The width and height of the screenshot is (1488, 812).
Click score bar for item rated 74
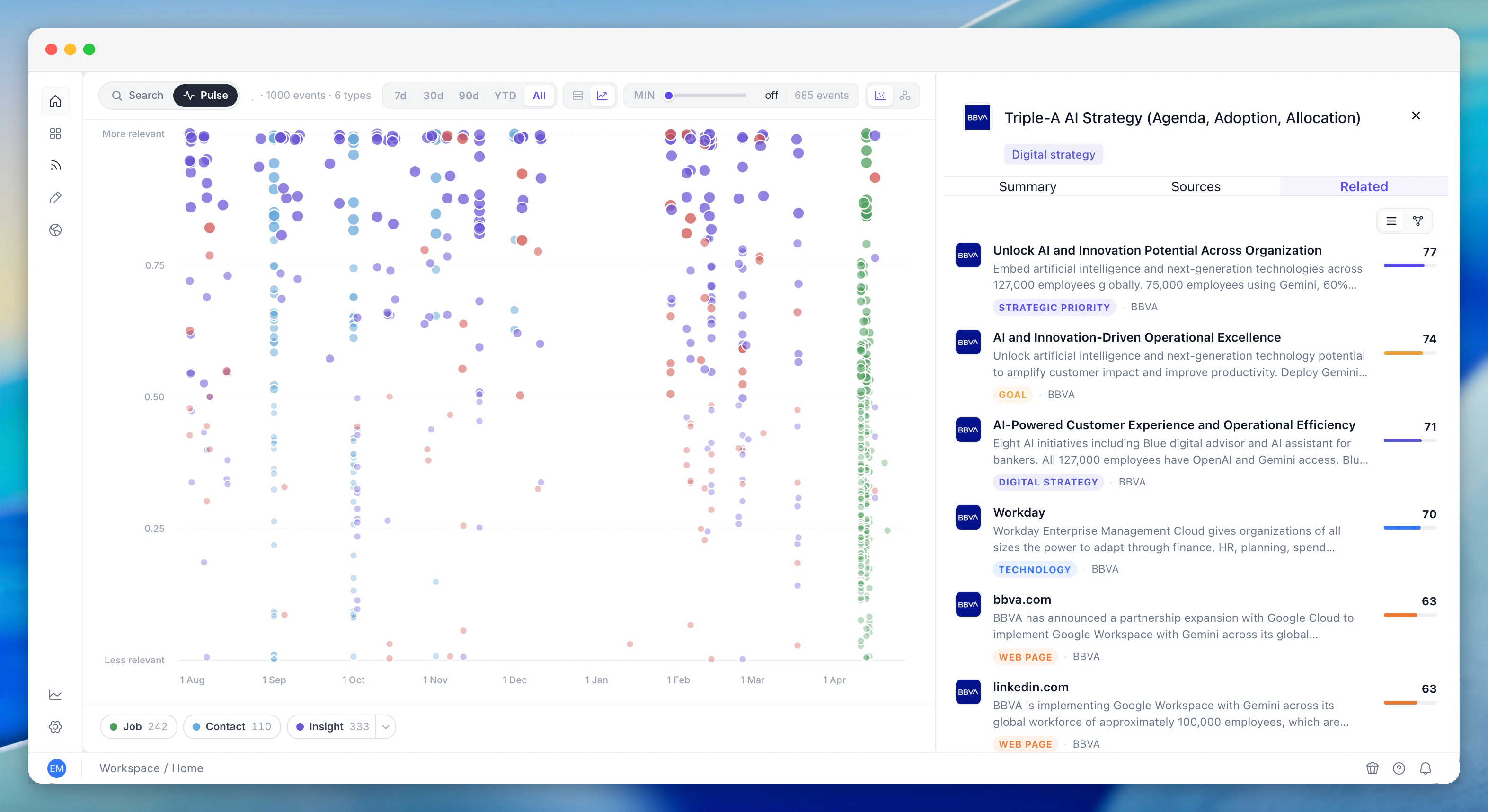[x=1409, y=353]
